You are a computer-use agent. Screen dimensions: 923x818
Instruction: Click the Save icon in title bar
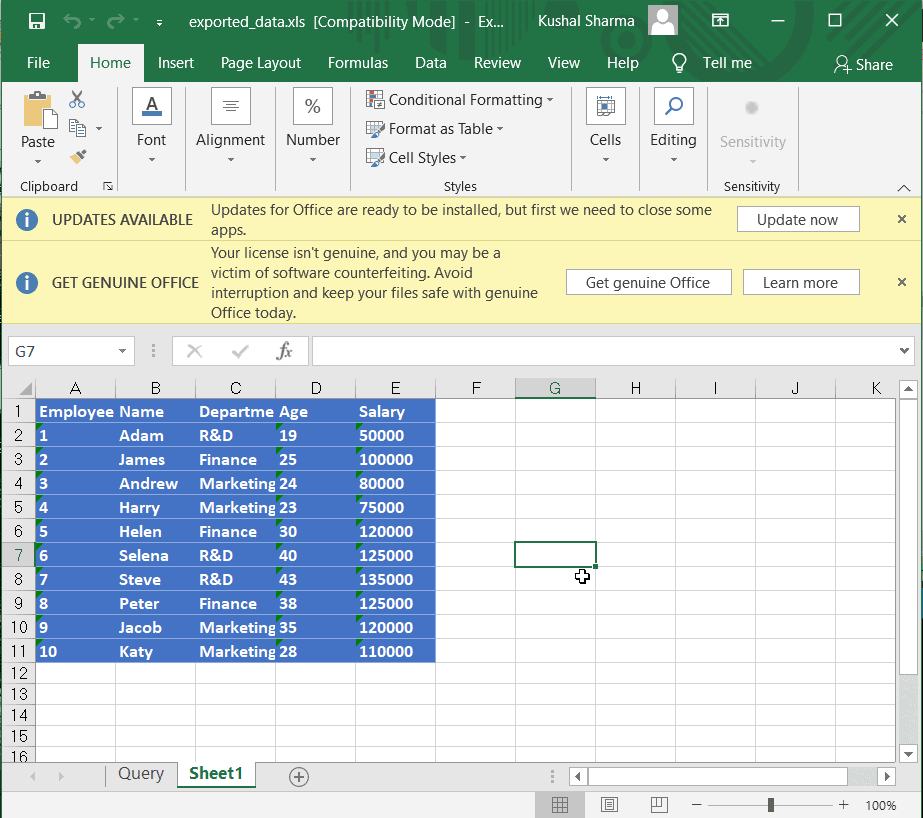coord(36,21)
